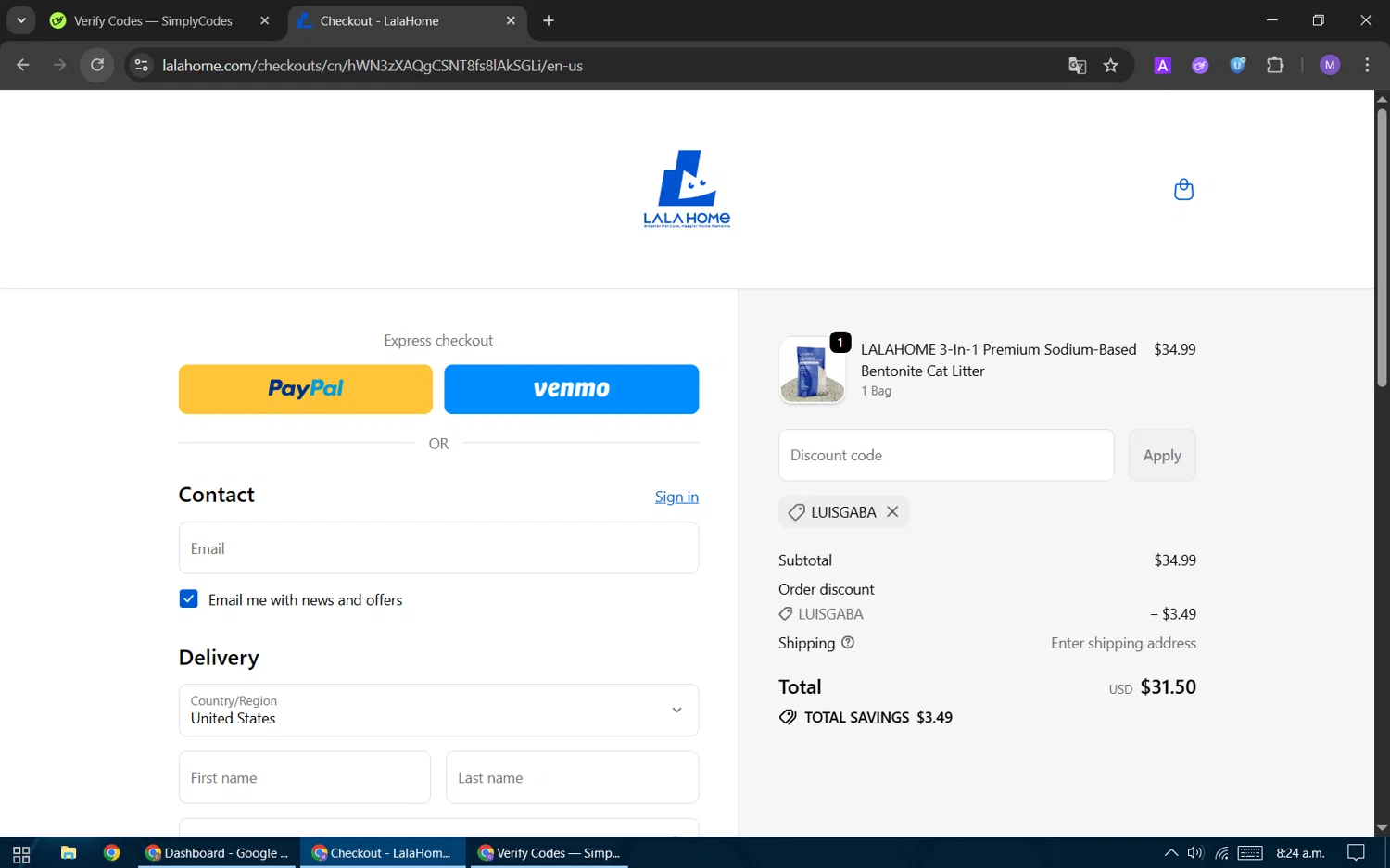
Task: Focus the Email input field
Action: tap(438, 547)
